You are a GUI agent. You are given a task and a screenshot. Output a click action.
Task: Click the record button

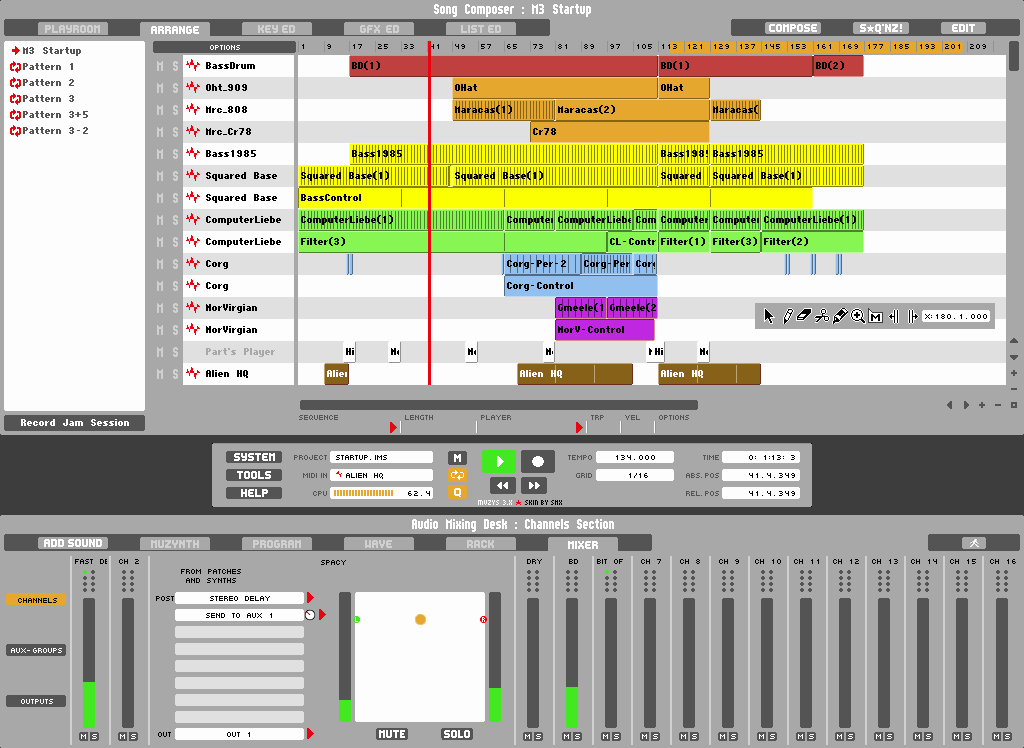coord(537,461)
